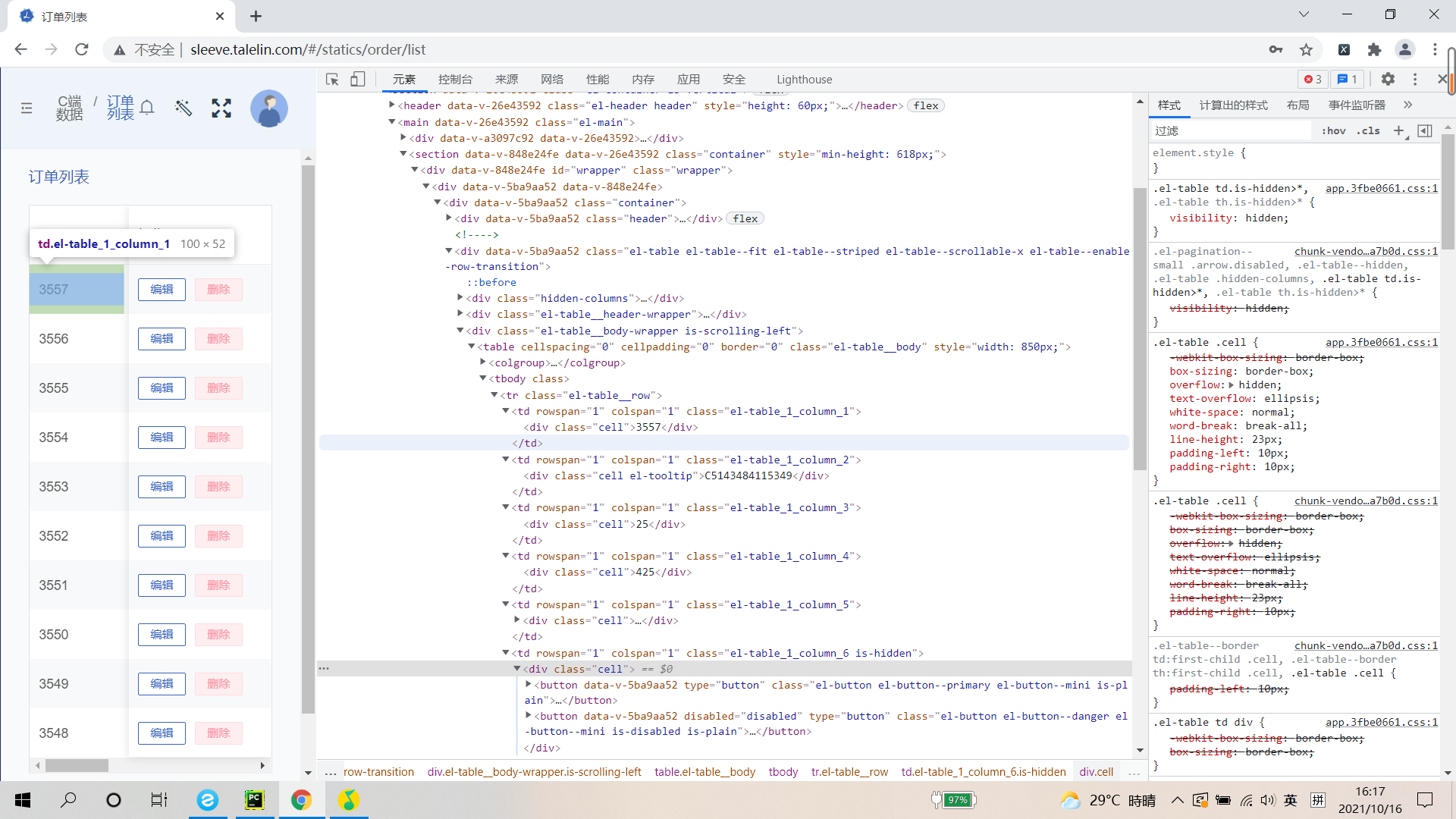This screenshot has height=819, width=1456.
Task: Open a new browser tab
Action: [256, 16]
